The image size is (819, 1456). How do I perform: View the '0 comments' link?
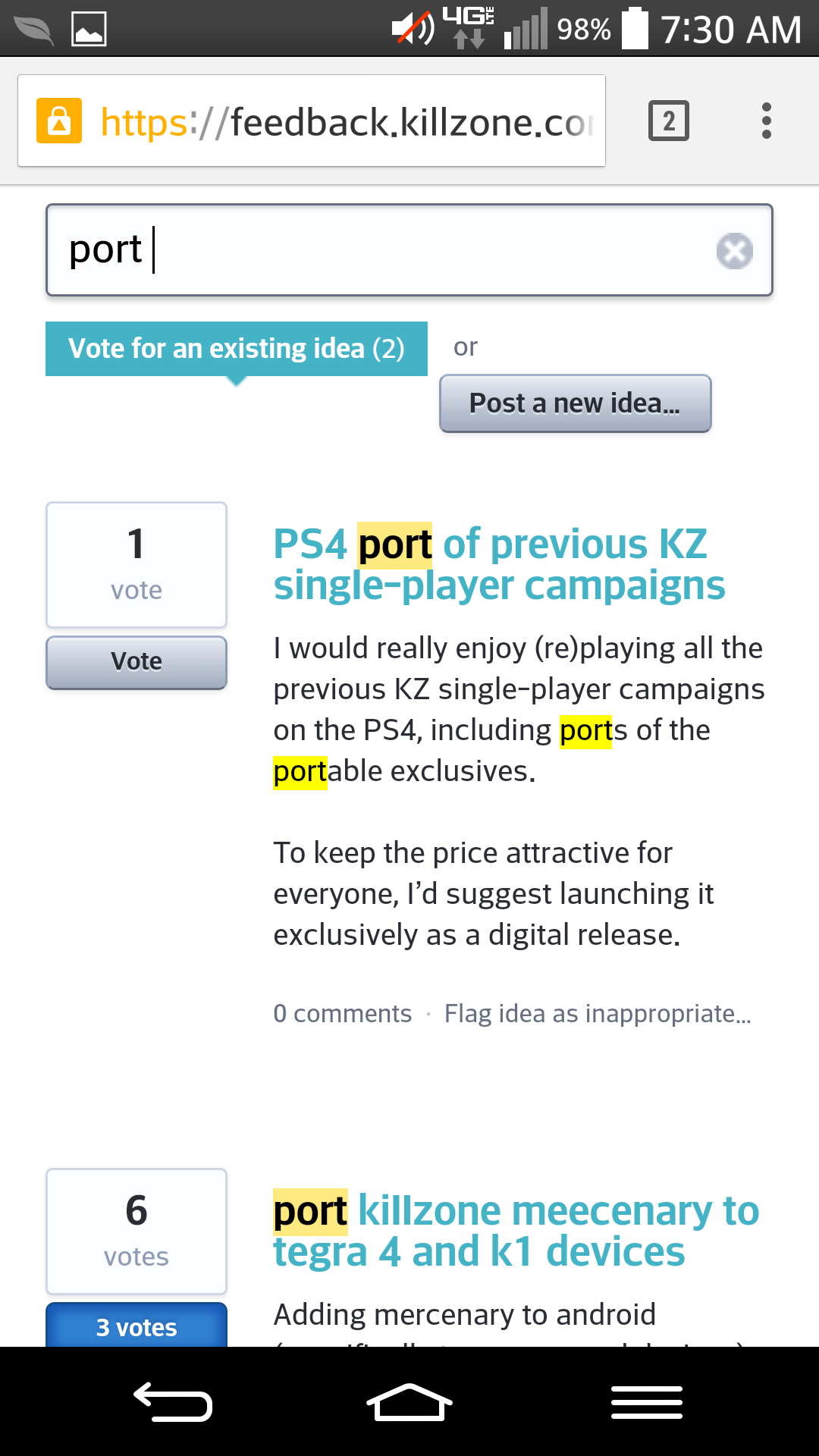tap(342, 1014)
